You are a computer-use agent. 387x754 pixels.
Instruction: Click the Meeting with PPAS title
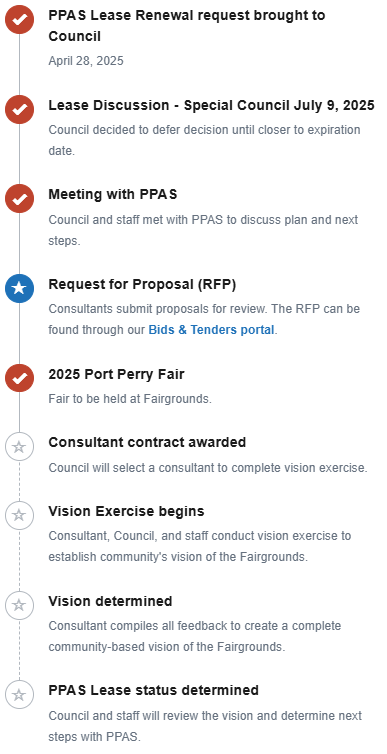pyautogui.click(x=113, y=194)
